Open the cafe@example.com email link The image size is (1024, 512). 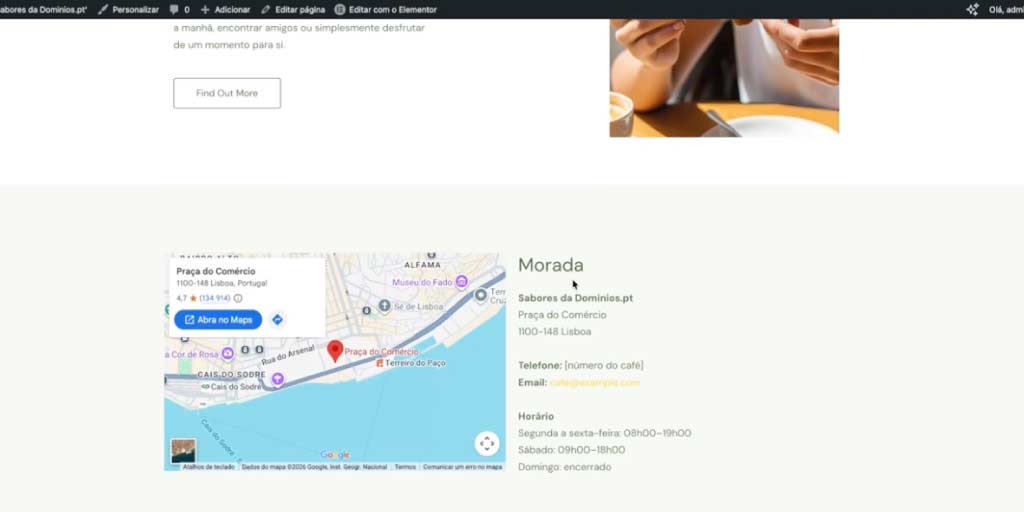(x=595, y=383)
